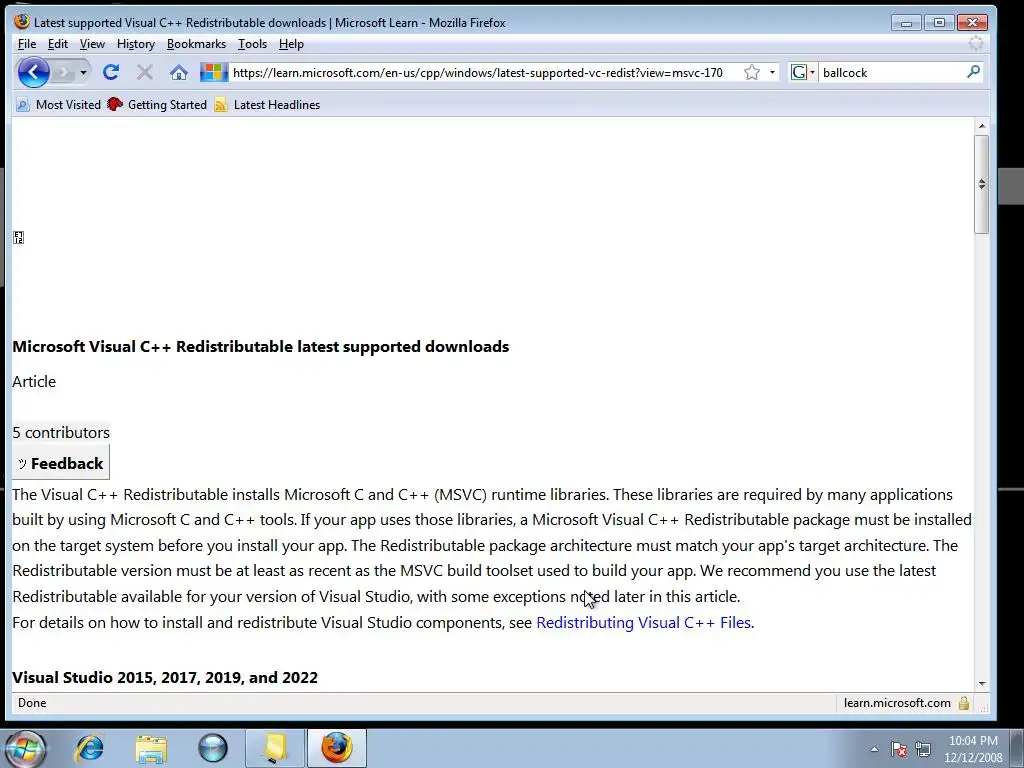Click the vertical scrollbar down arrow

pos(982,684)
